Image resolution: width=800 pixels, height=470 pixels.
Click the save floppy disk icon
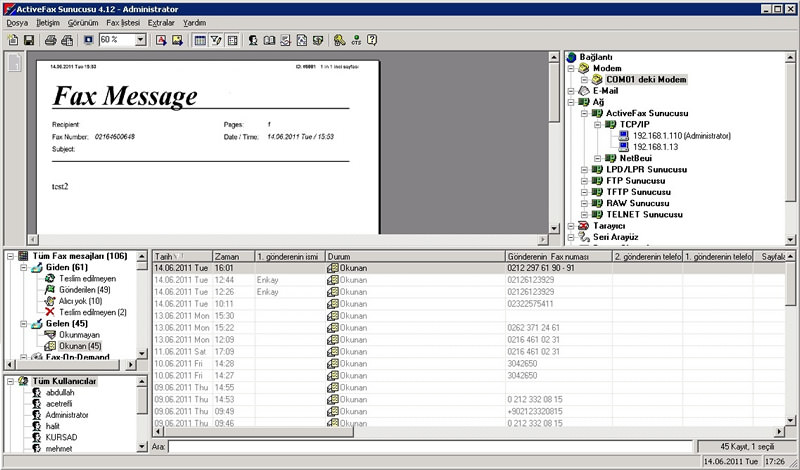pyautogui.click(x=29, y=40)
